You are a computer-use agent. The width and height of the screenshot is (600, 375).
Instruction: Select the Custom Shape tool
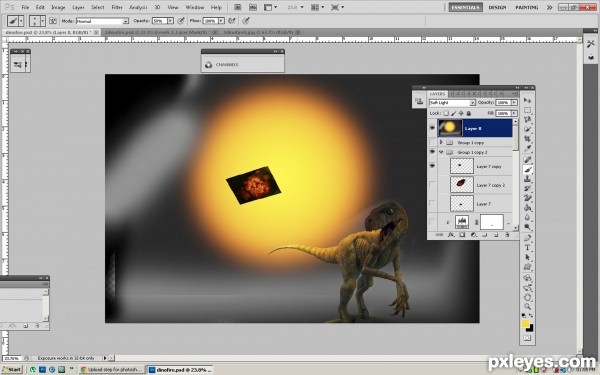(527, 267)
